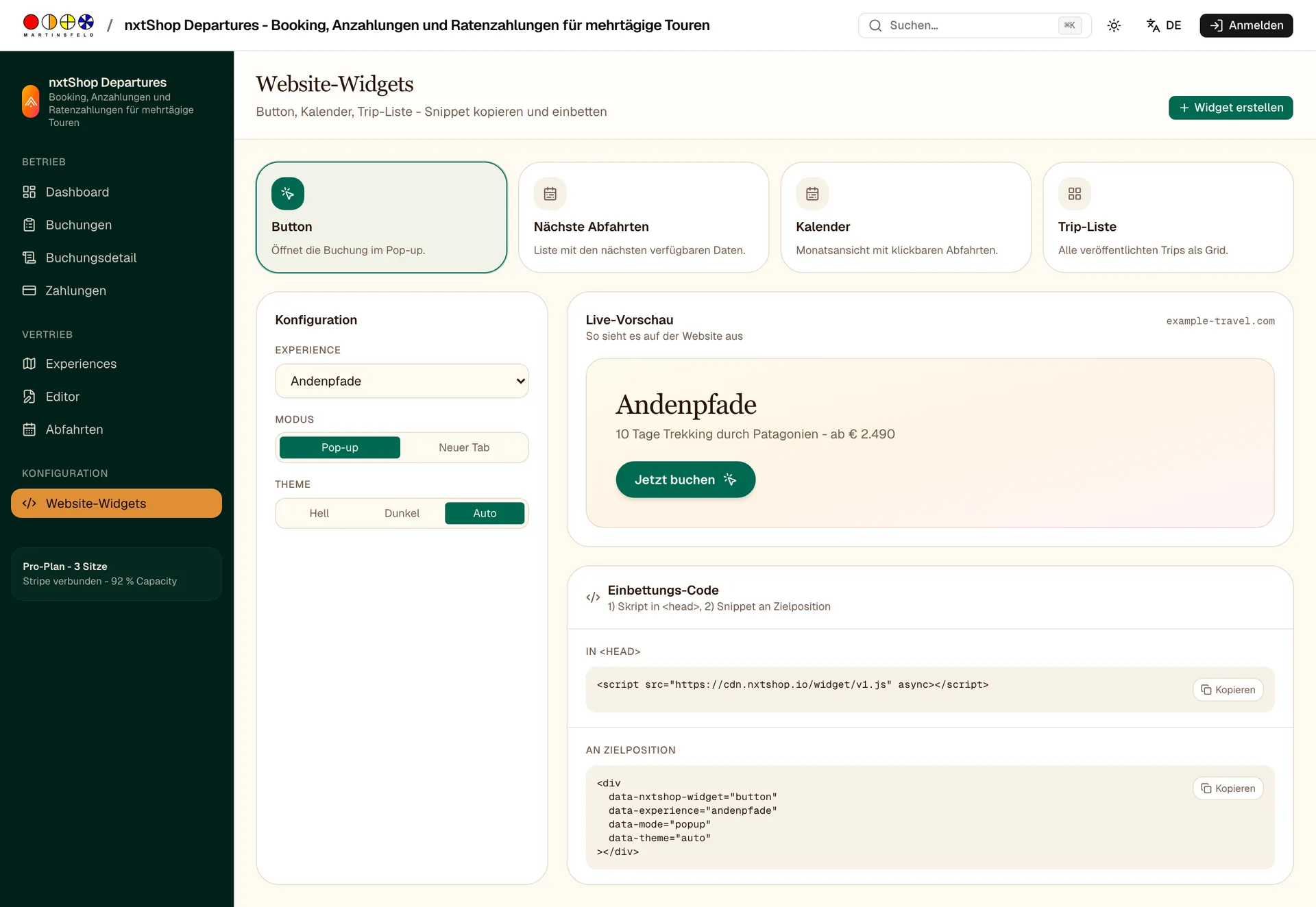Click the script src code line

pos(792,684)
